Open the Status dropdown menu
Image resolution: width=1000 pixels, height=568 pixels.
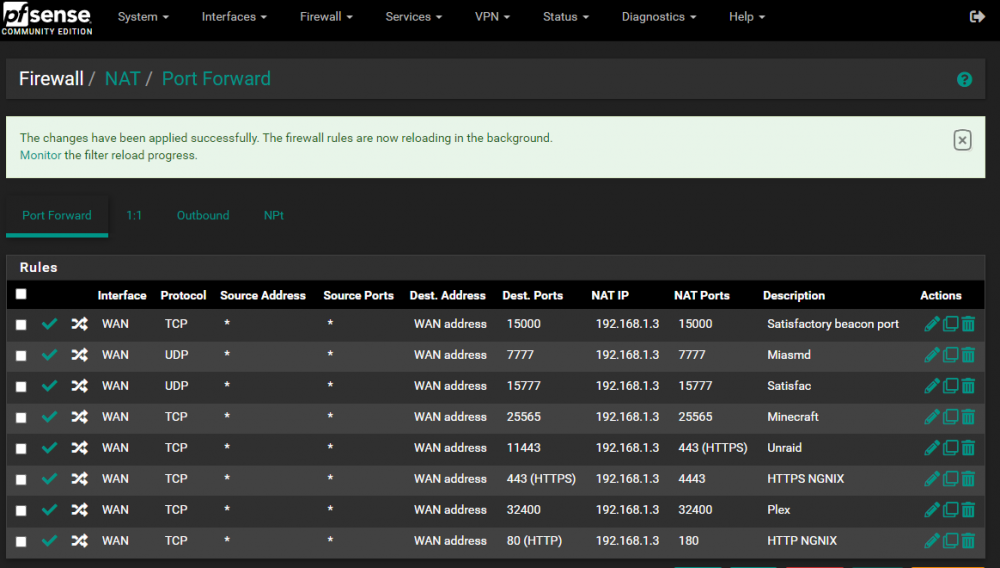pos(566,17)
